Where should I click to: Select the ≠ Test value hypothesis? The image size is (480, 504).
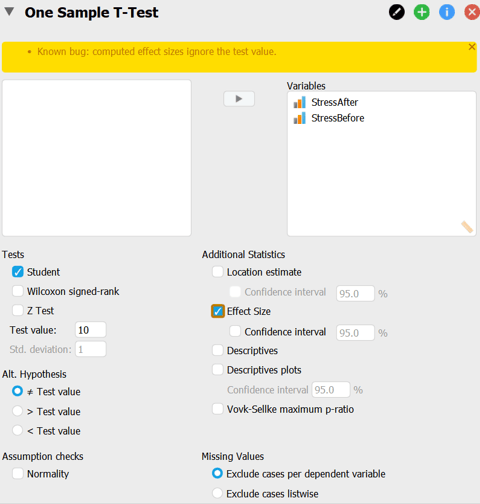pos(17,391)
